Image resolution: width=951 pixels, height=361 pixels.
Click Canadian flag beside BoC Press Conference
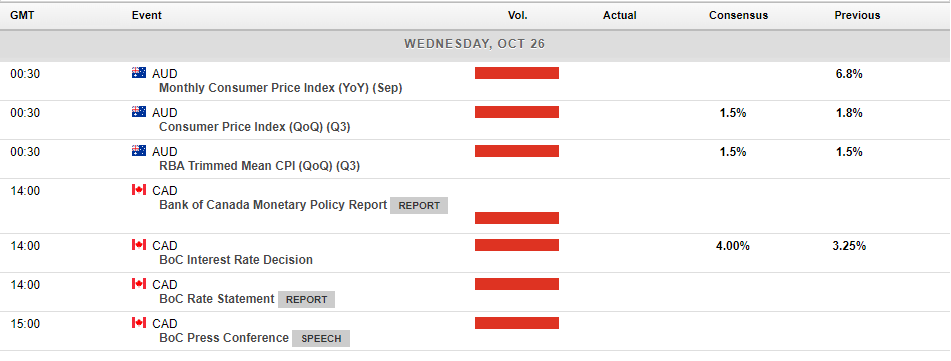(x=139, y=323)
